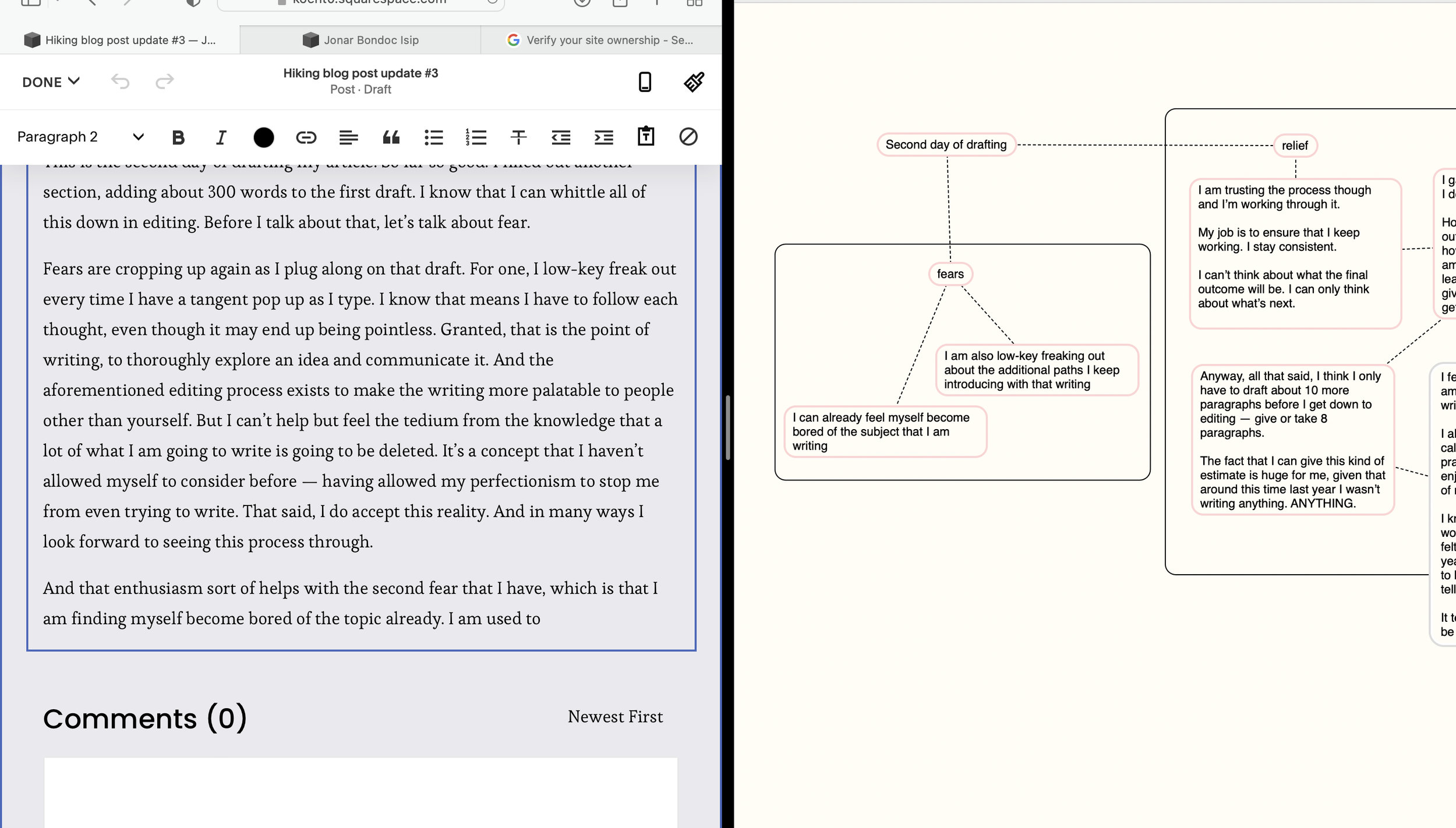Undo the last edit

click(120, 81)
